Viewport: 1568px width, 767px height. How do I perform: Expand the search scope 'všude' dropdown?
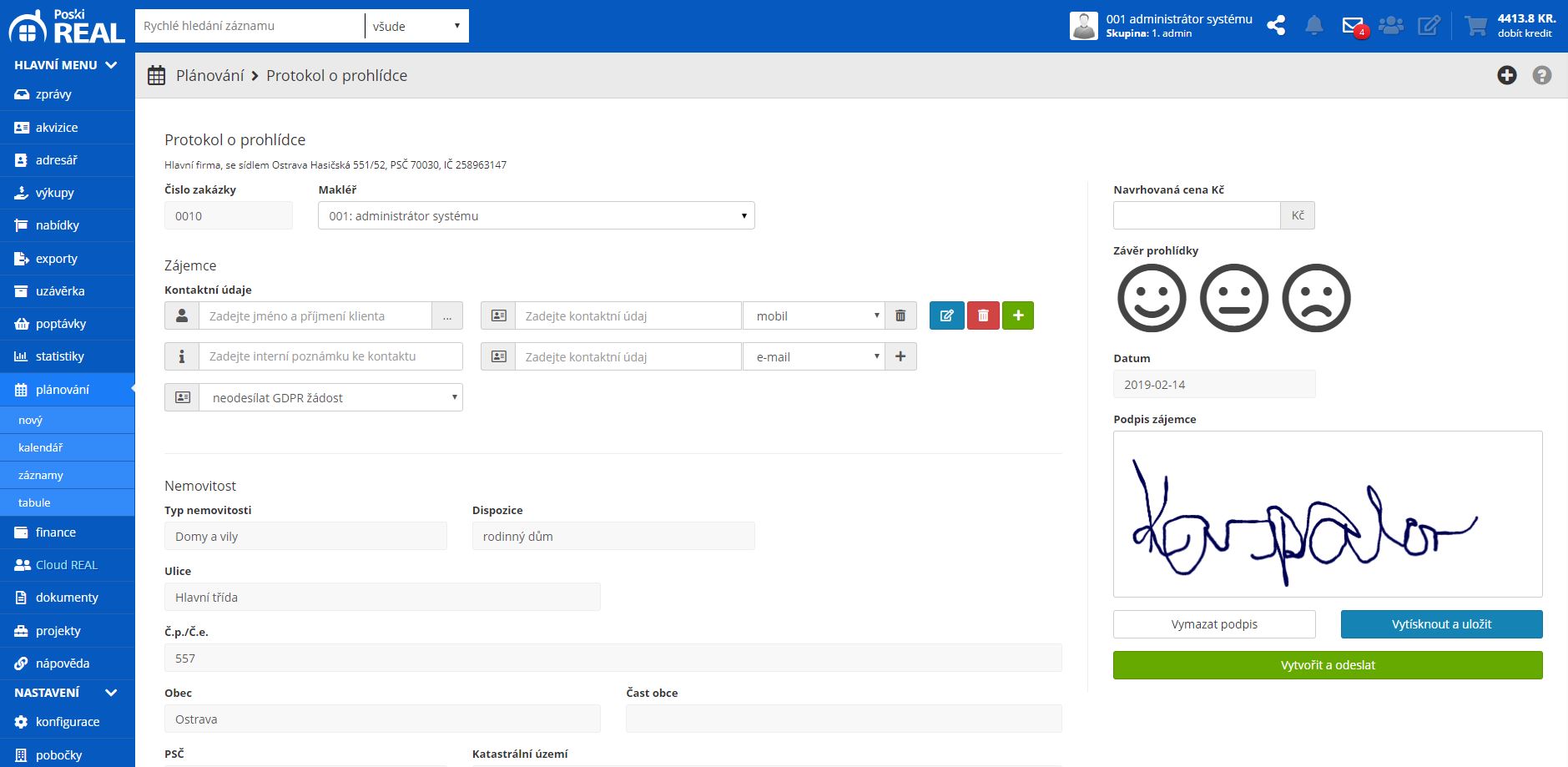tap(416, 27)
